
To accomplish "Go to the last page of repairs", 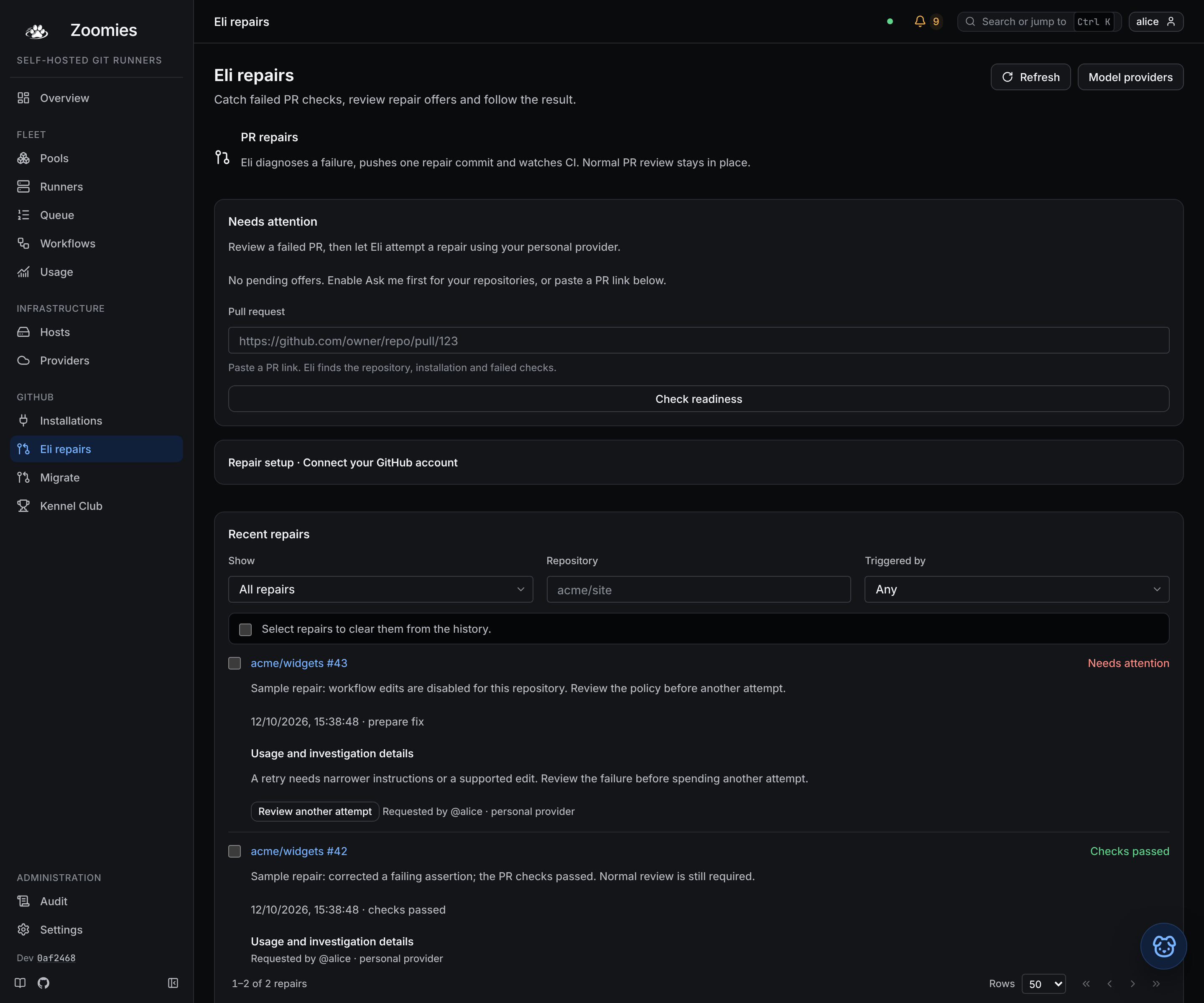I will coord(1156,983).
